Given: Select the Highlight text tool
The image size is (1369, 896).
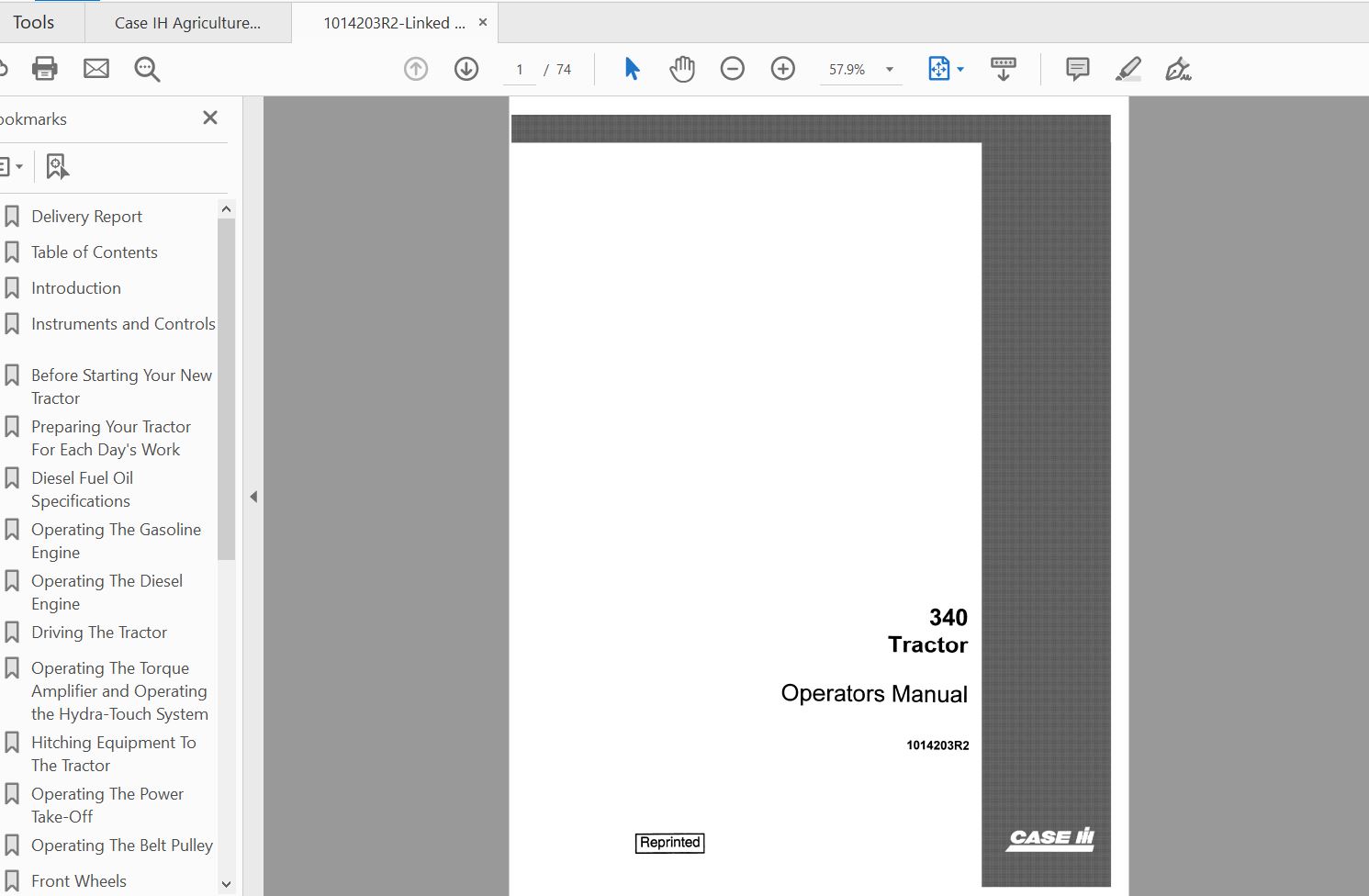Looking at the screenshot, I should tap(1128, 68).
